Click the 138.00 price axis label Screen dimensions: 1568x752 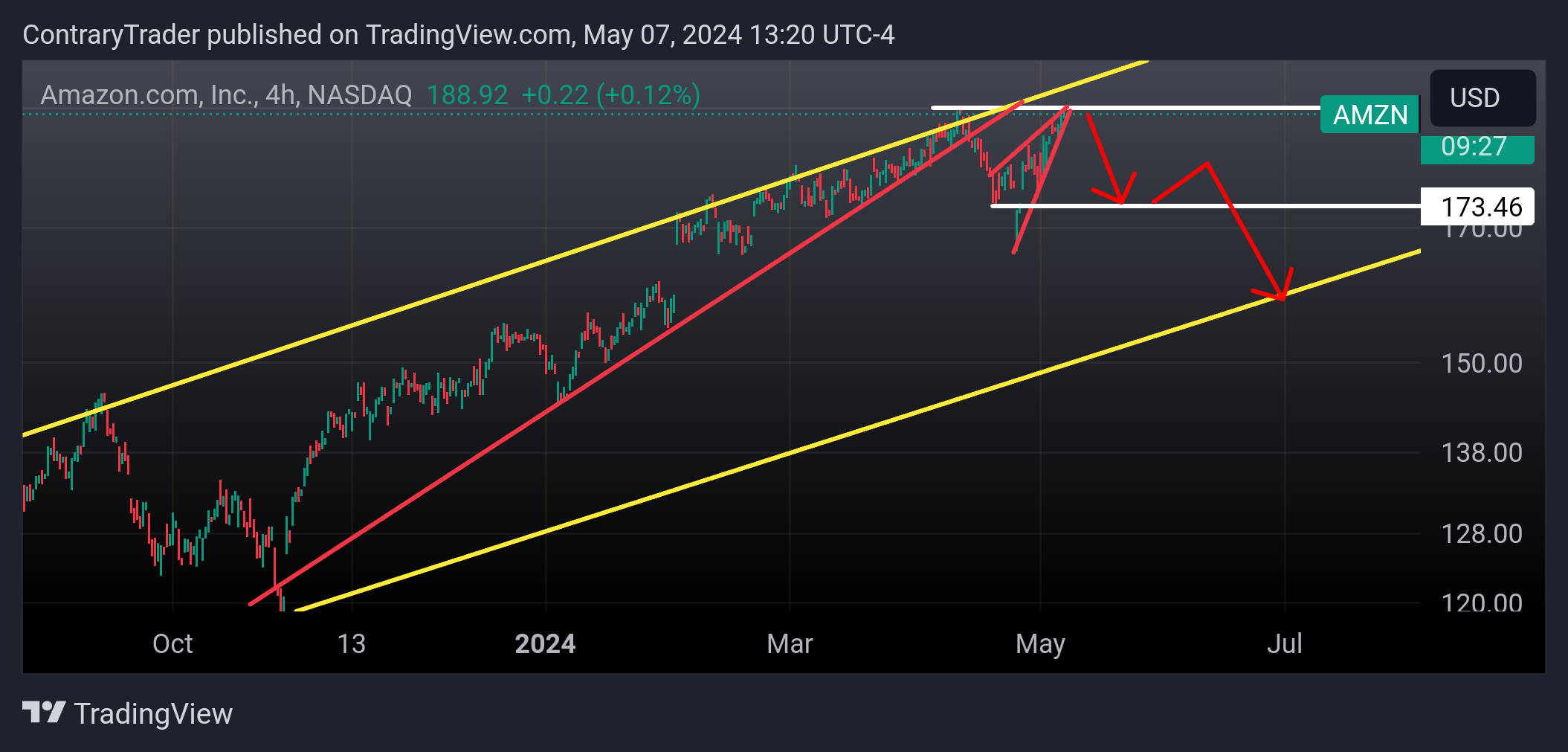pyautogui.click(x=1481, y=452)
